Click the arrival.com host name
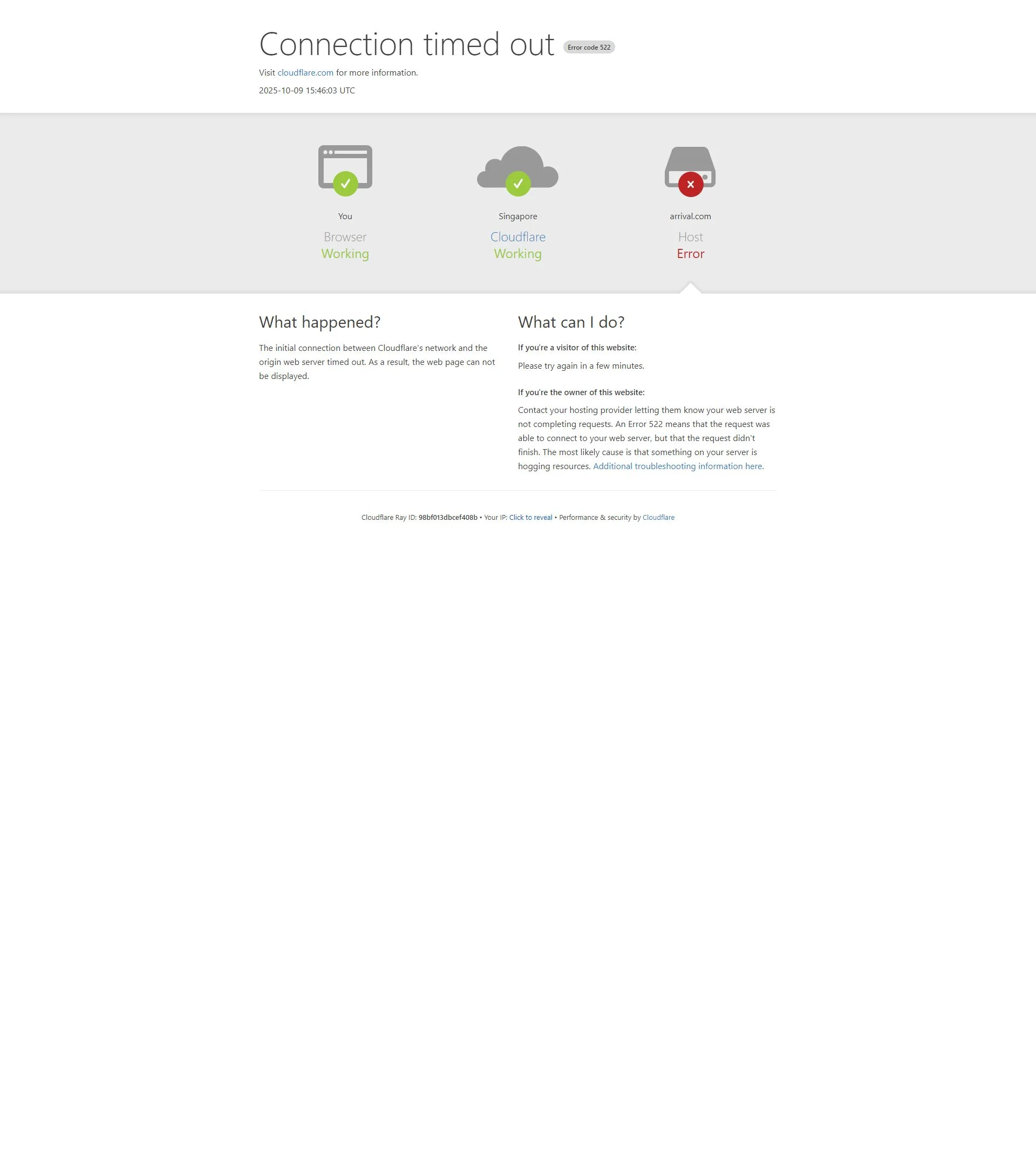The image size is (1036, 1166). coord(690,216)
